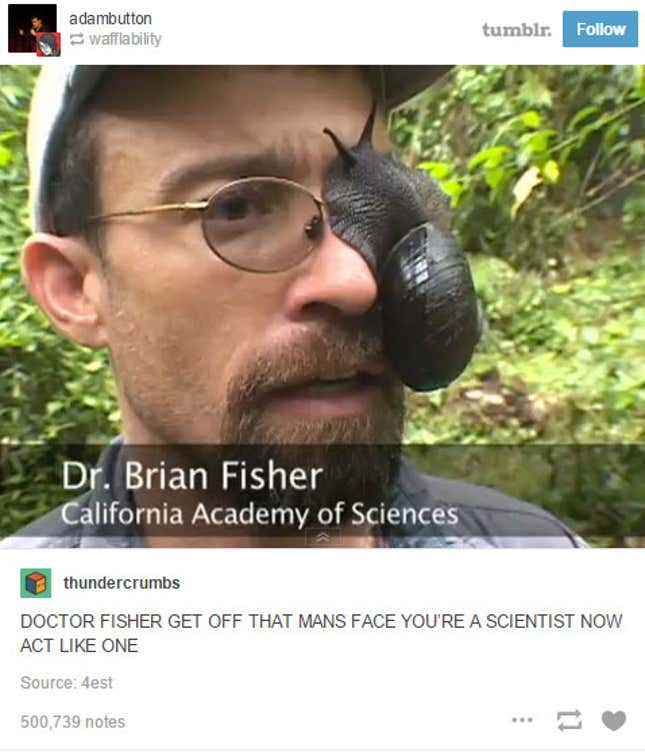The height and width of the screenshot is (752, 645).
Task: Click the small wafflability avatar badge
Action: (x=48, y=45)
